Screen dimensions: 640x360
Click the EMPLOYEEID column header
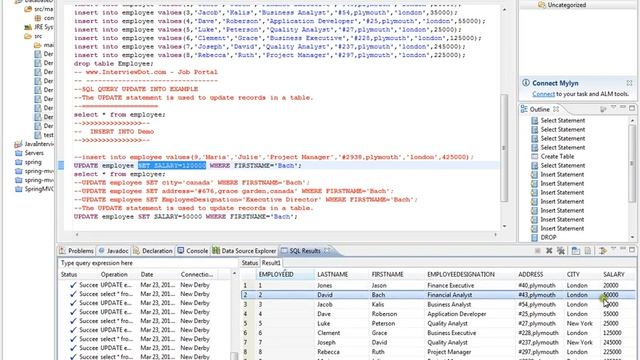click(x=285, y=274)
